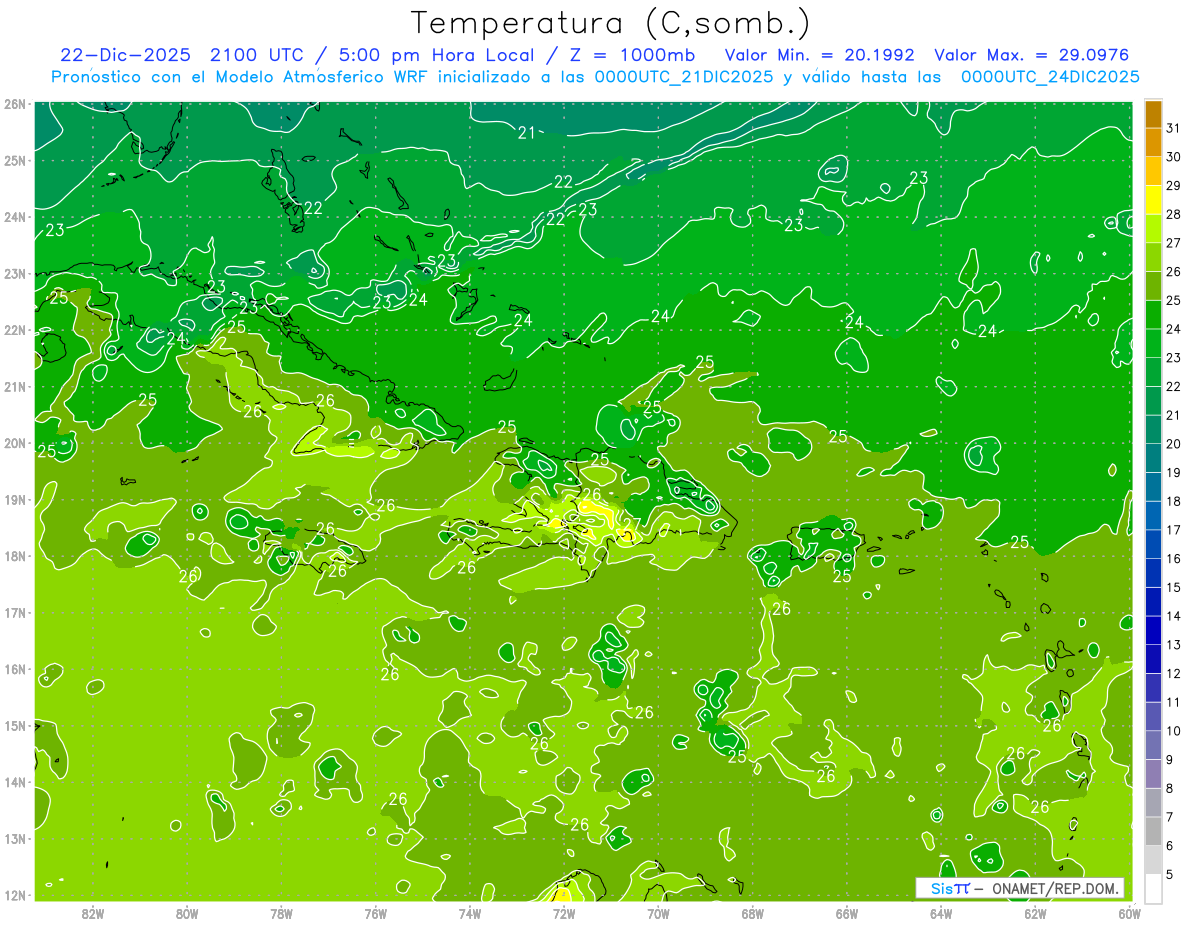Screen dimensions: 1200x927
Task: Click the '15N' latitude axis label
Action: 16,726
